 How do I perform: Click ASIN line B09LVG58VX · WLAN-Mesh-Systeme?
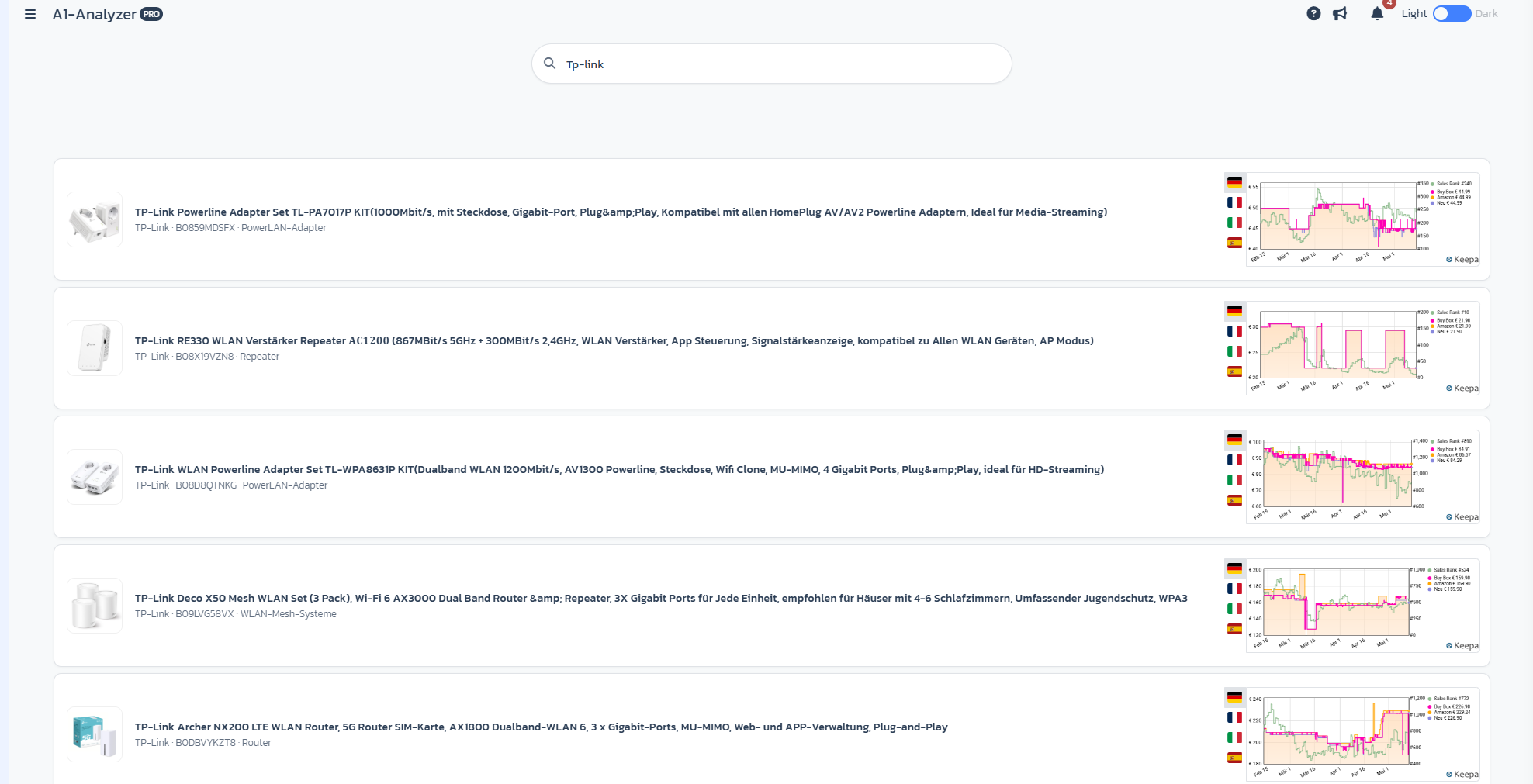(x=236, y=614)
